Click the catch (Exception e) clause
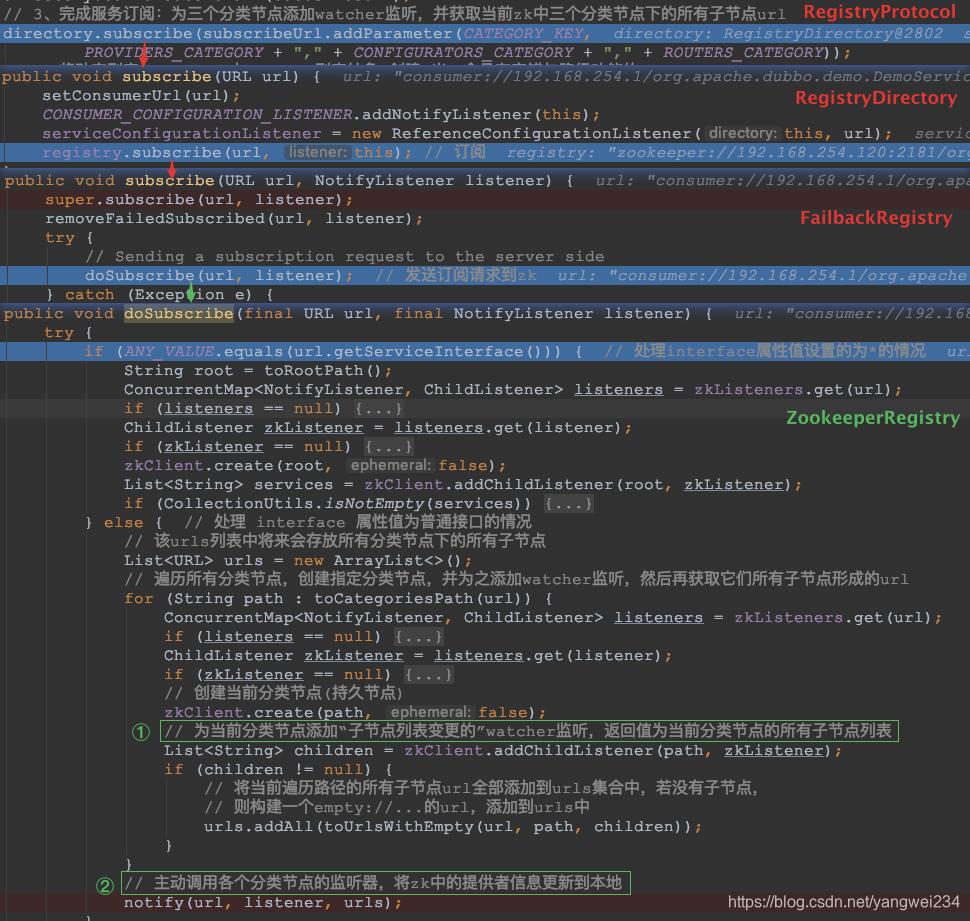This screenshot has height=921, width=970. click(x=158, y=294)
